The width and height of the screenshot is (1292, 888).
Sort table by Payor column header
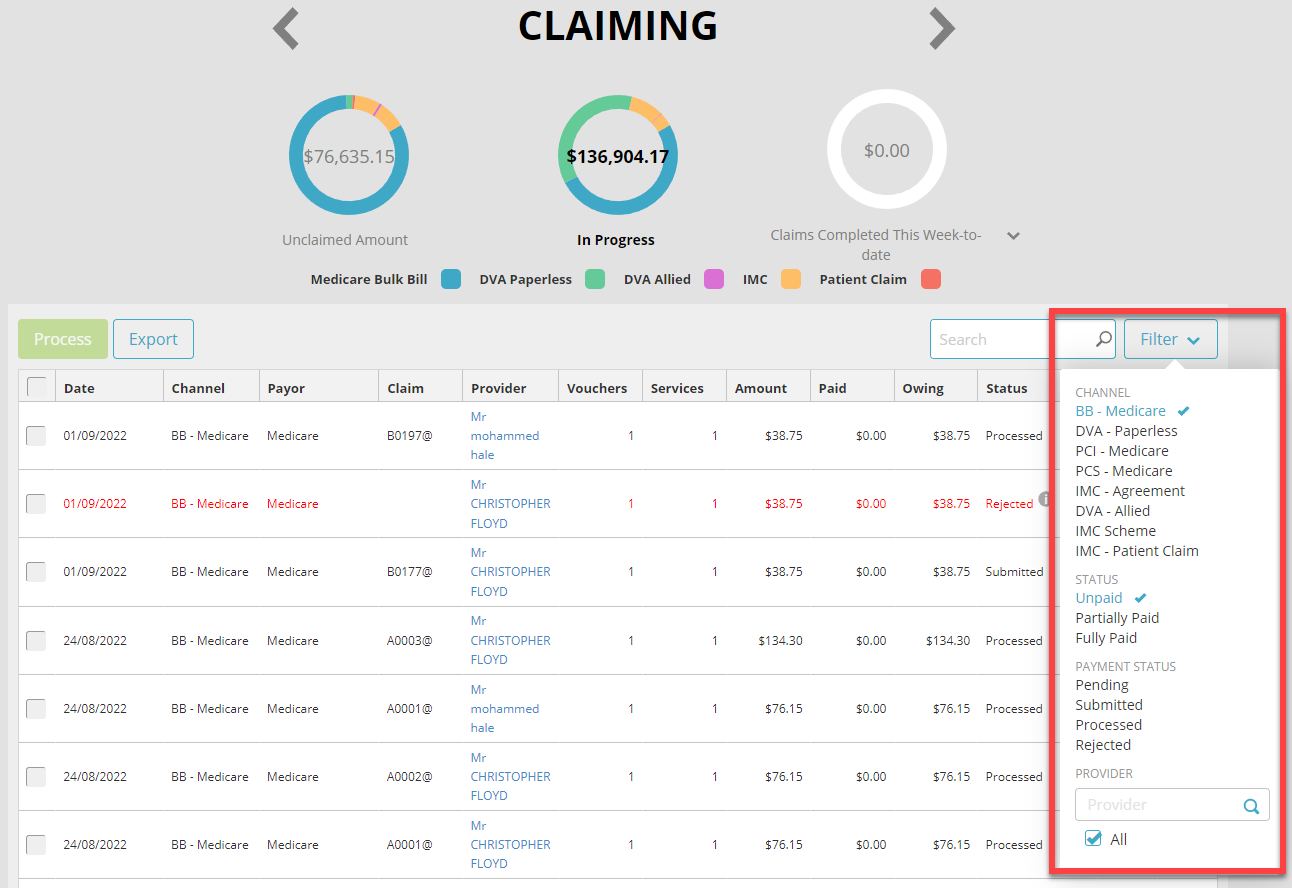pyautogui.click(x=319, y=387)
